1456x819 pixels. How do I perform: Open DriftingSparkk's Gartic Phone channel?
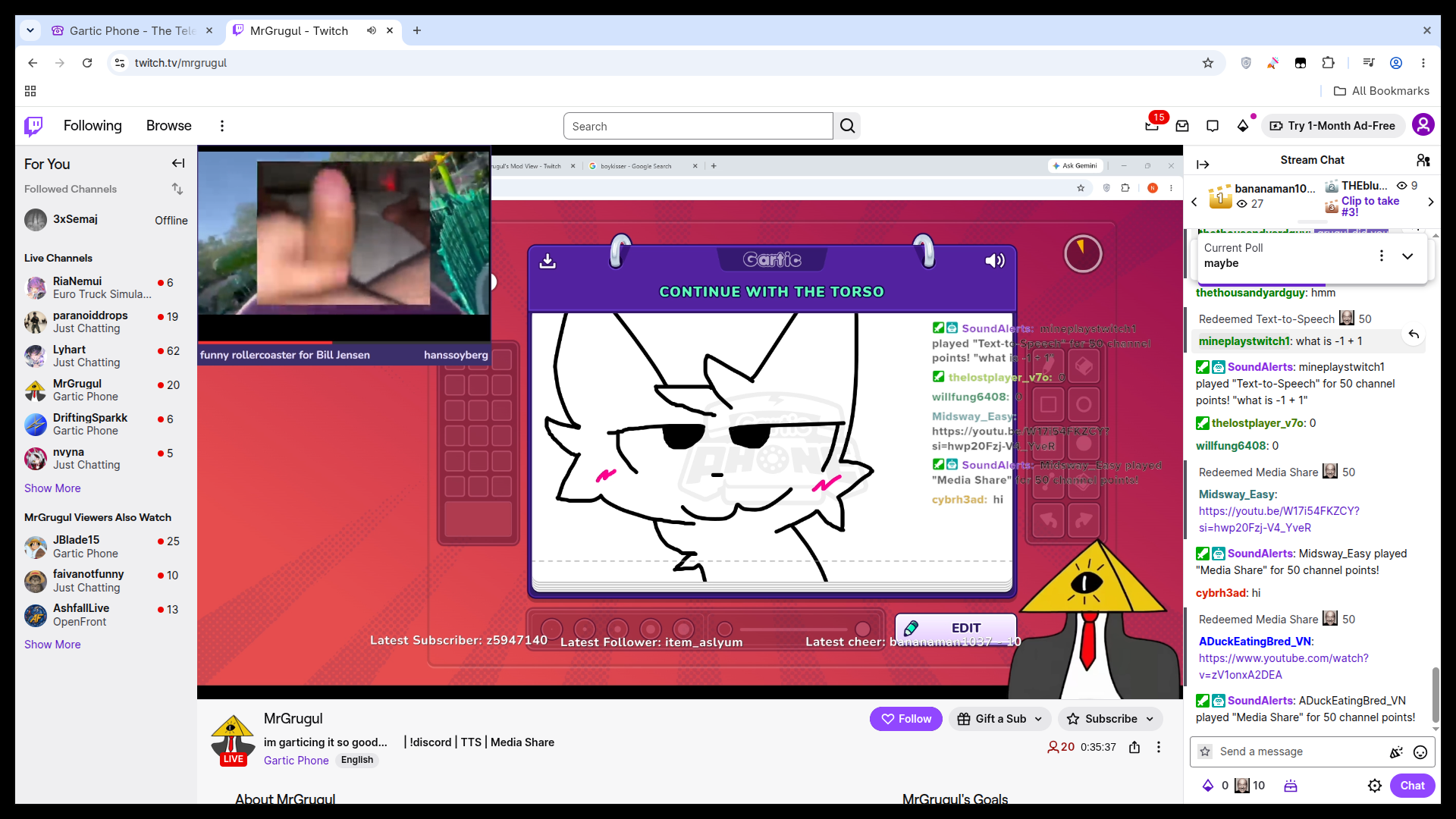(x=106, y=424)
